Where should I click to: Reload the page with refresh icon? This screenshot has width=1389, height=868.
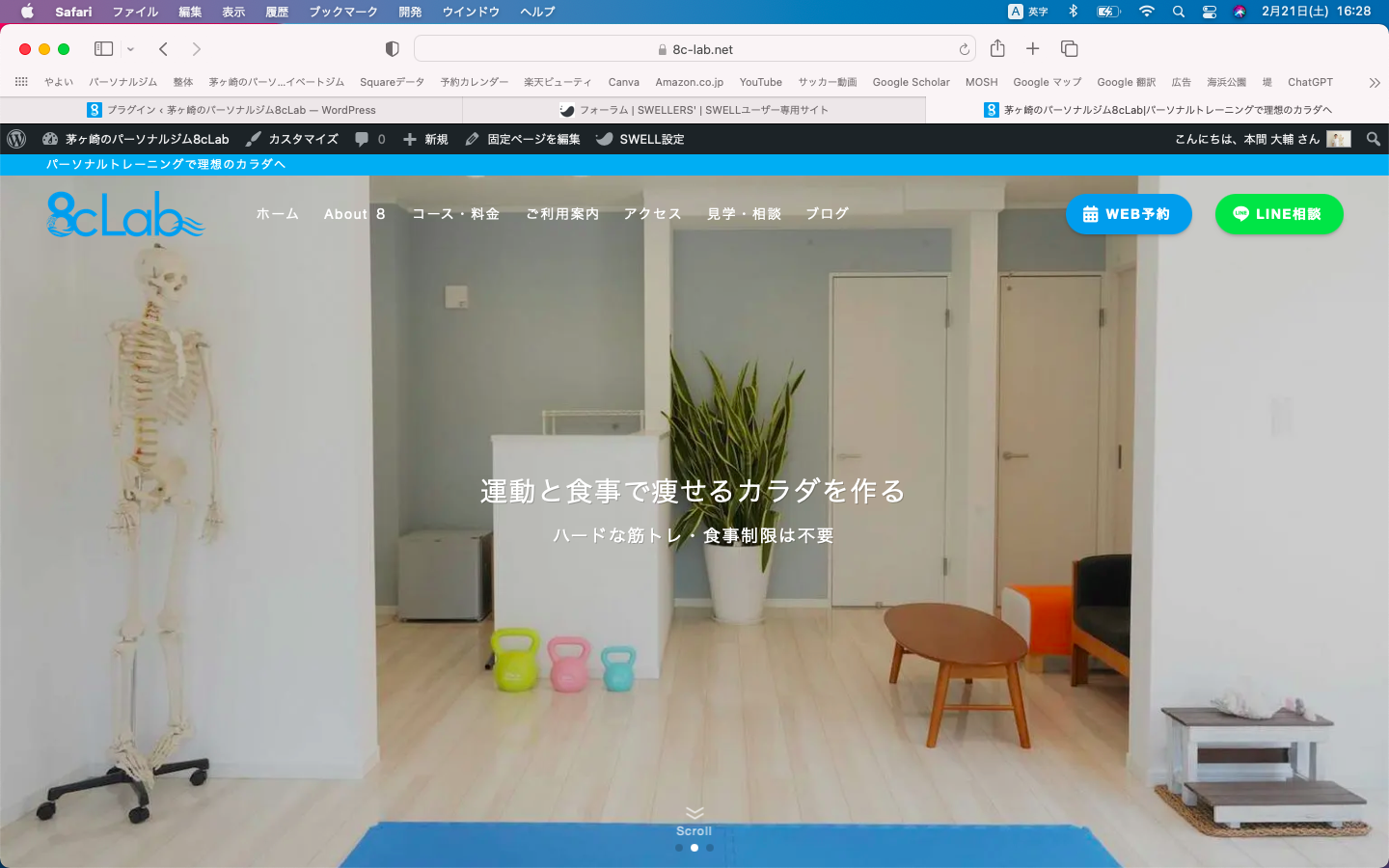pos(964,49)
